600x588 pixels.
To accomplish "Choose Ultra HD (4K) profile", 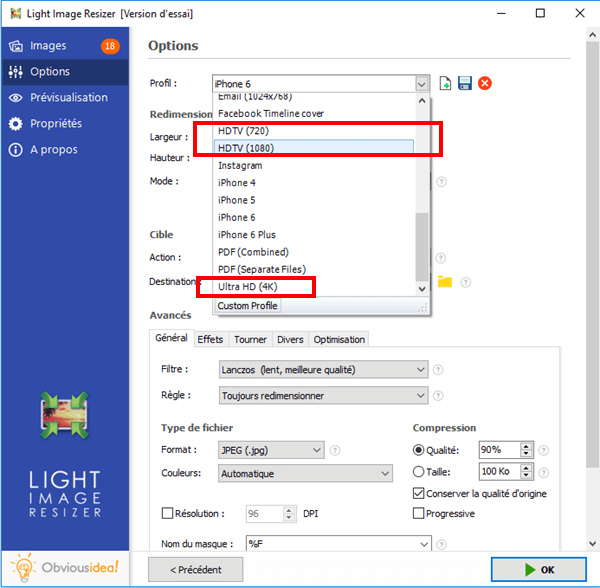I will click(315, 287).
